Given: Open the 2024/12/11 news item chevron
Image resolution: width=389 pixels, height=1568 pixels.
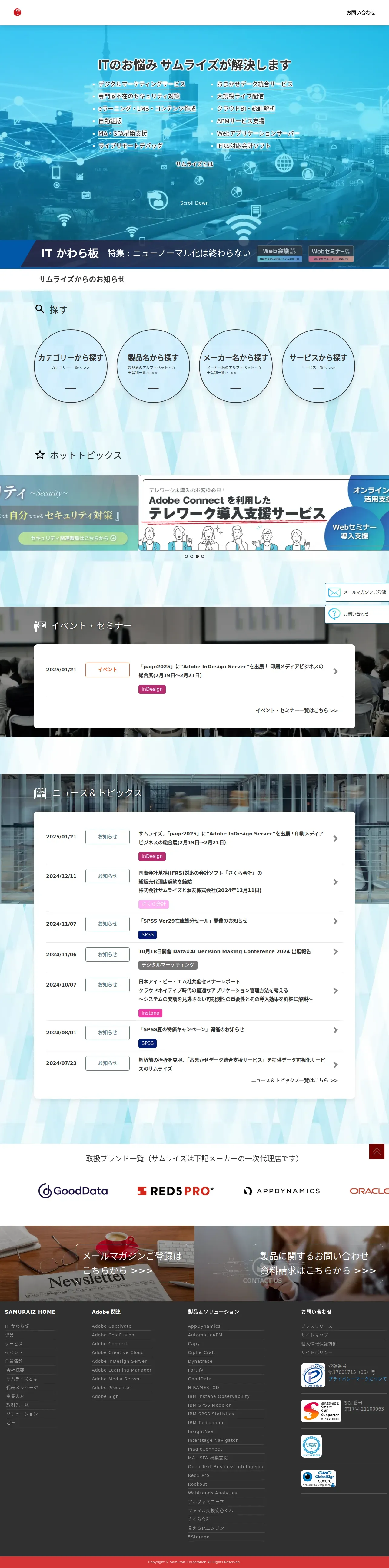Looking at the screenshot, I should [335, 882].
